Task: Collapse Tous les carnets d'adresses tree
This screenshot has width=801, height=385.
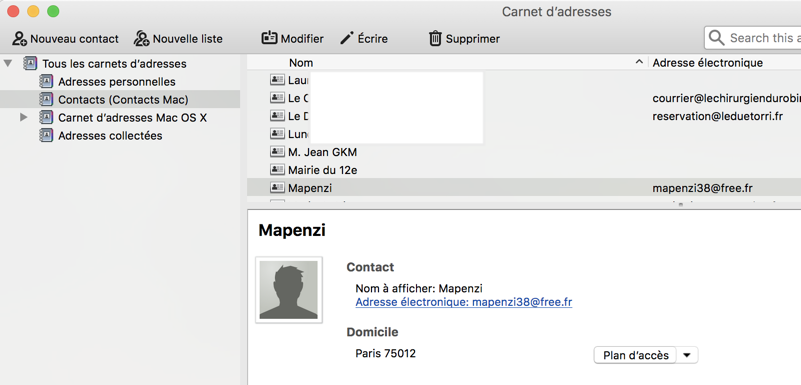Action: coord(8,64)
